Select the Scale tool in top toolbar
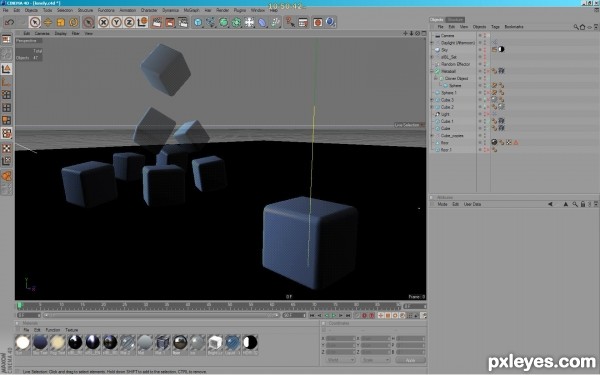The image size is (600, 375). coord(60,22)
